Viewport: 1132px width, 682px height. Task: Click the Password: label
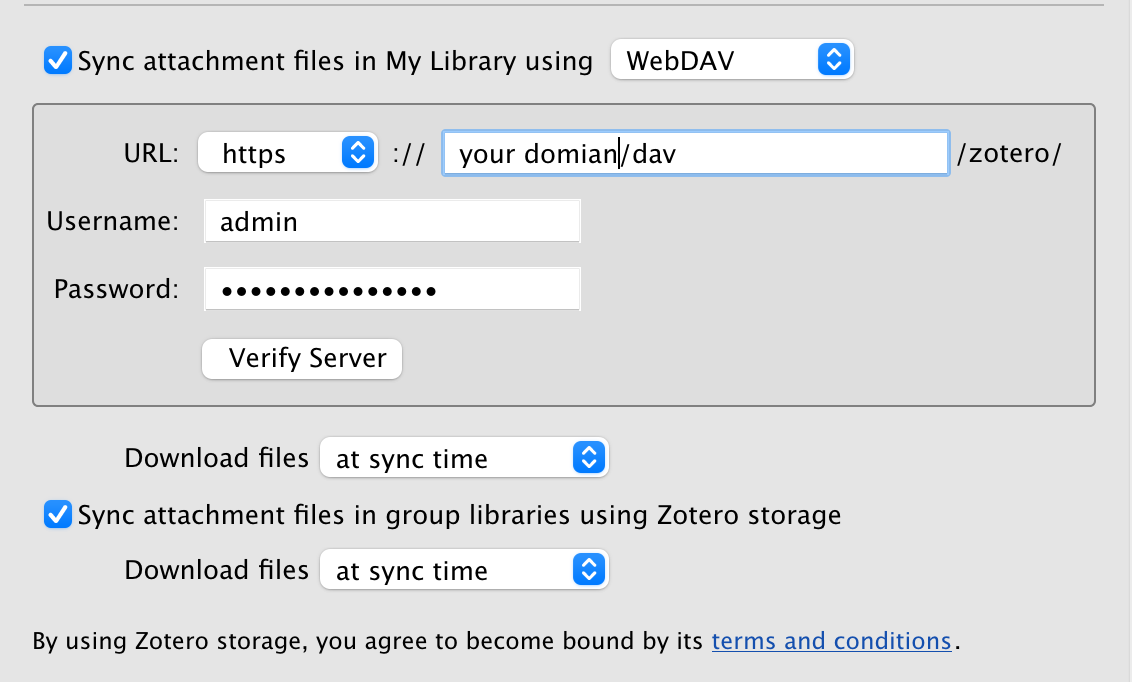pos(116,289)
